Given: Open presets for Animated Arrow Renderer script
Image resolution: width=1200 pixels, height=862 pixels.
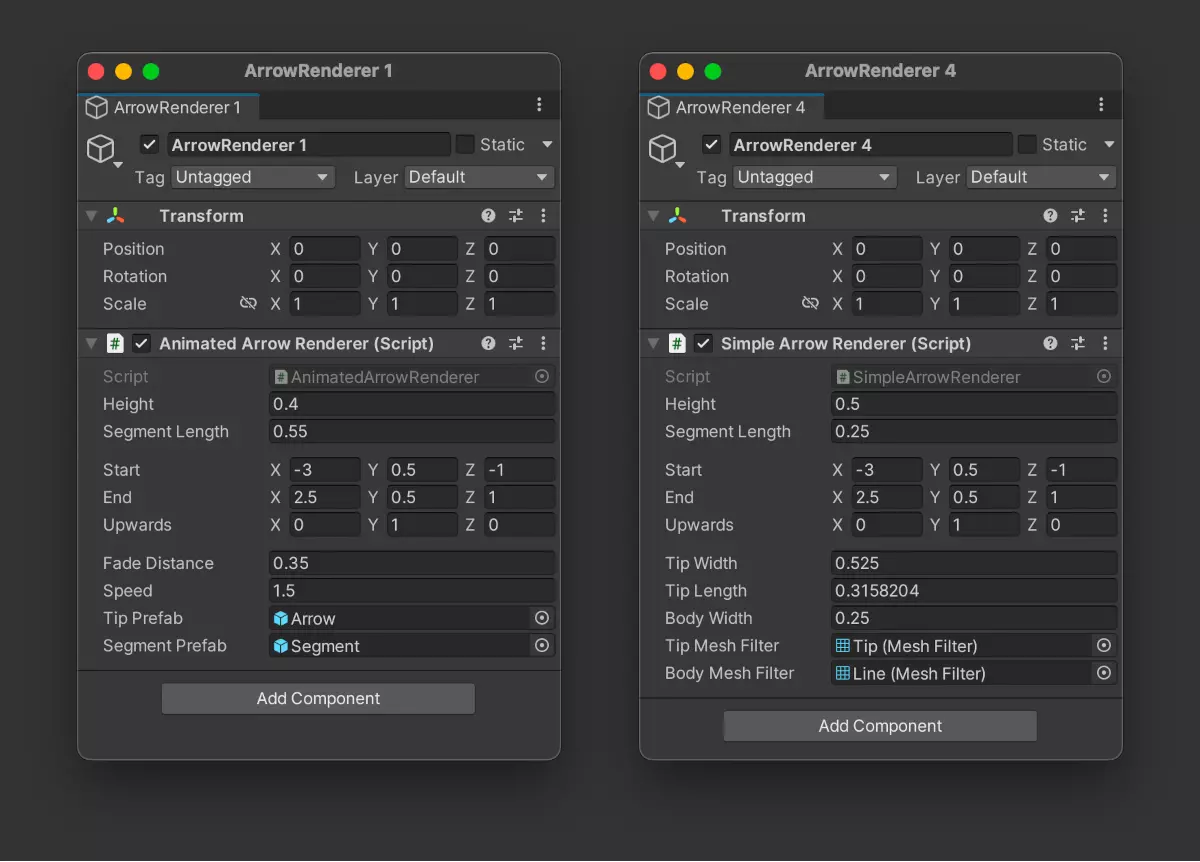Looking at the screenshot, I should 516,343.
